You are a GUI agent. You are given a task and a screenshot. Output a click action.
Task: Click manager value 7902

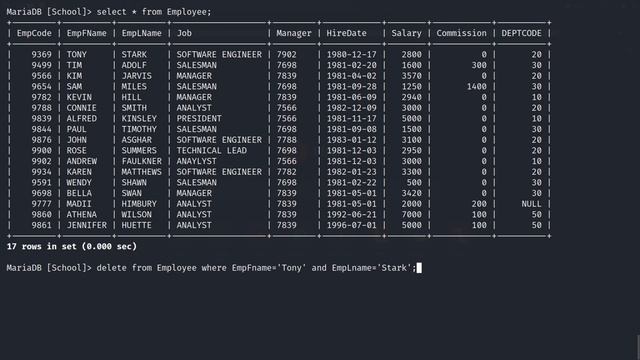(287, 54)
